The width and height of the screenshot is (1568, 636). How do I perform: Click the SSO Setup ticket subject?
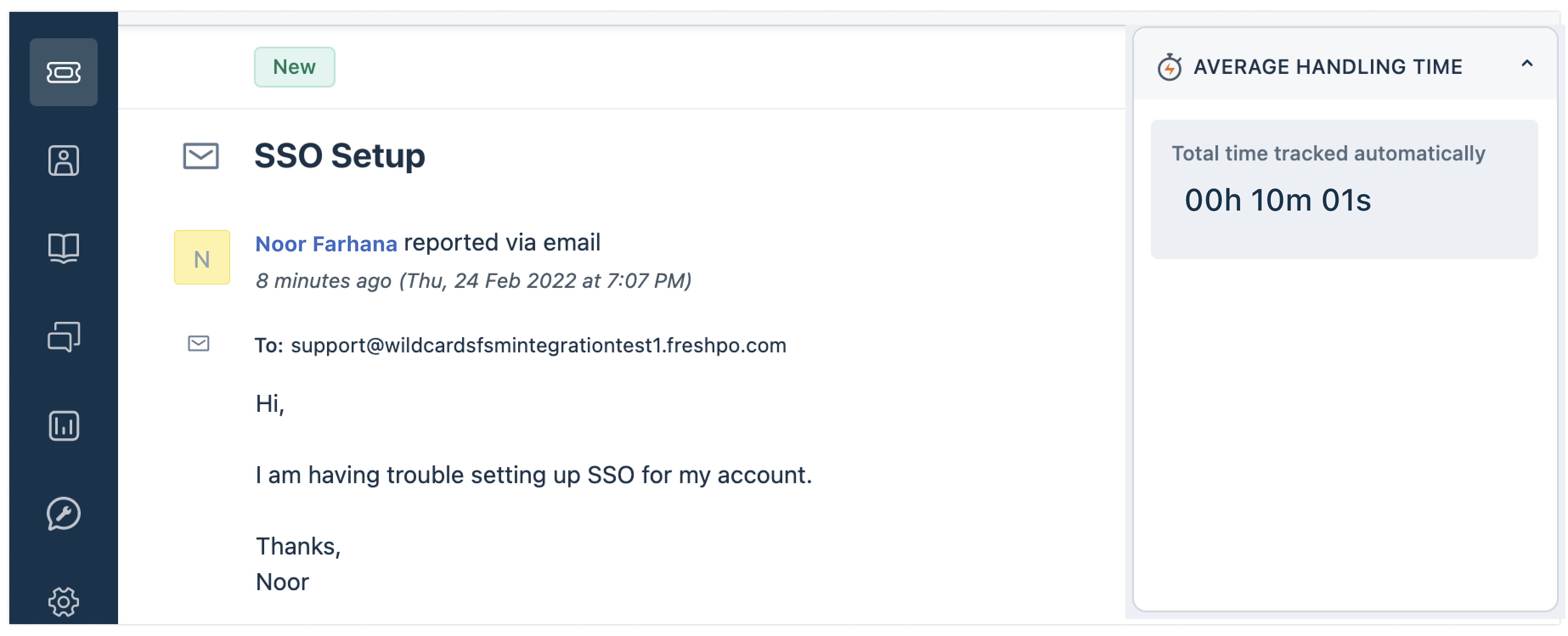(340, 155)
